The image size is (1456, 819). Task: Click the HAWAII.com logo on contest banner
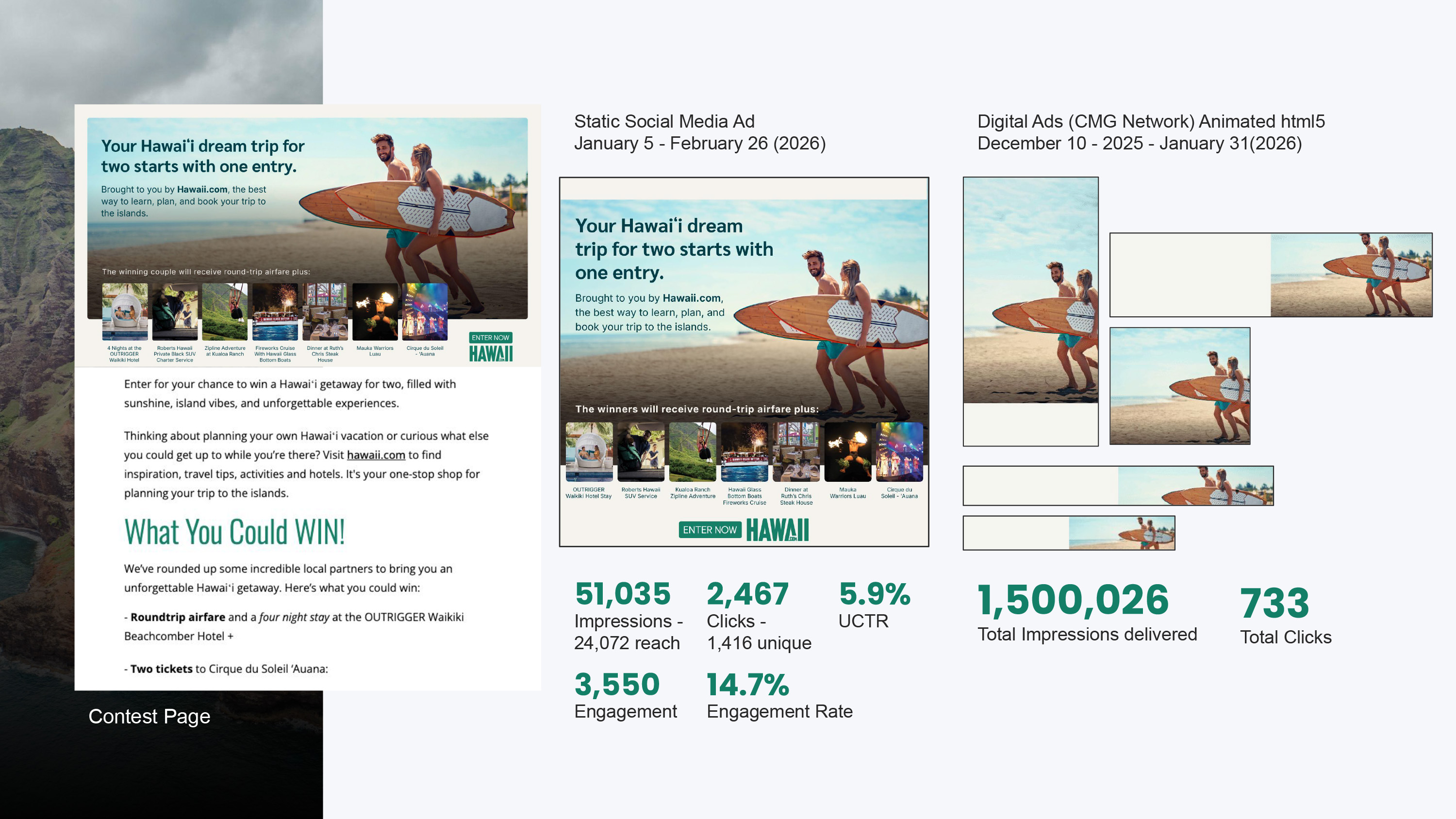pyautogui.click(x=491, y=354)
